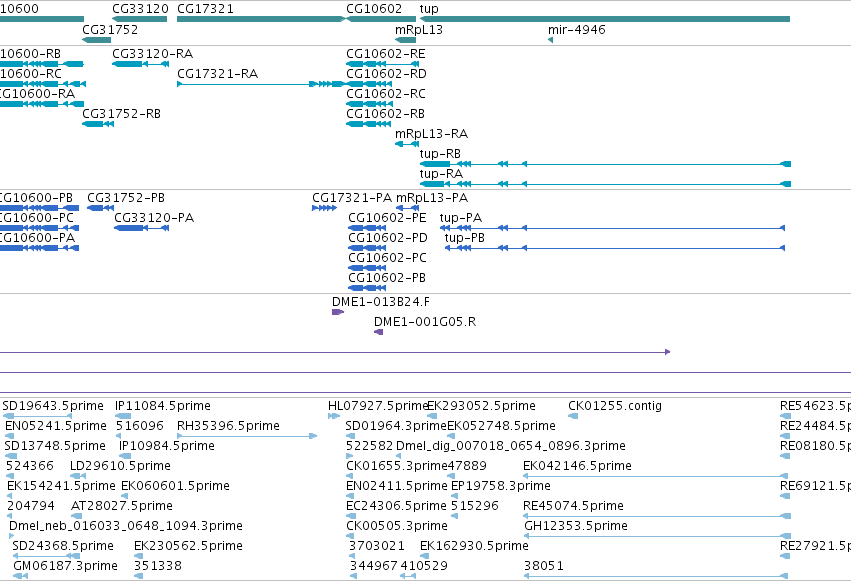This screenshot has width=851, height=581.
Task: Click the CG33120 gene feature label
Action: pos(140,9)
